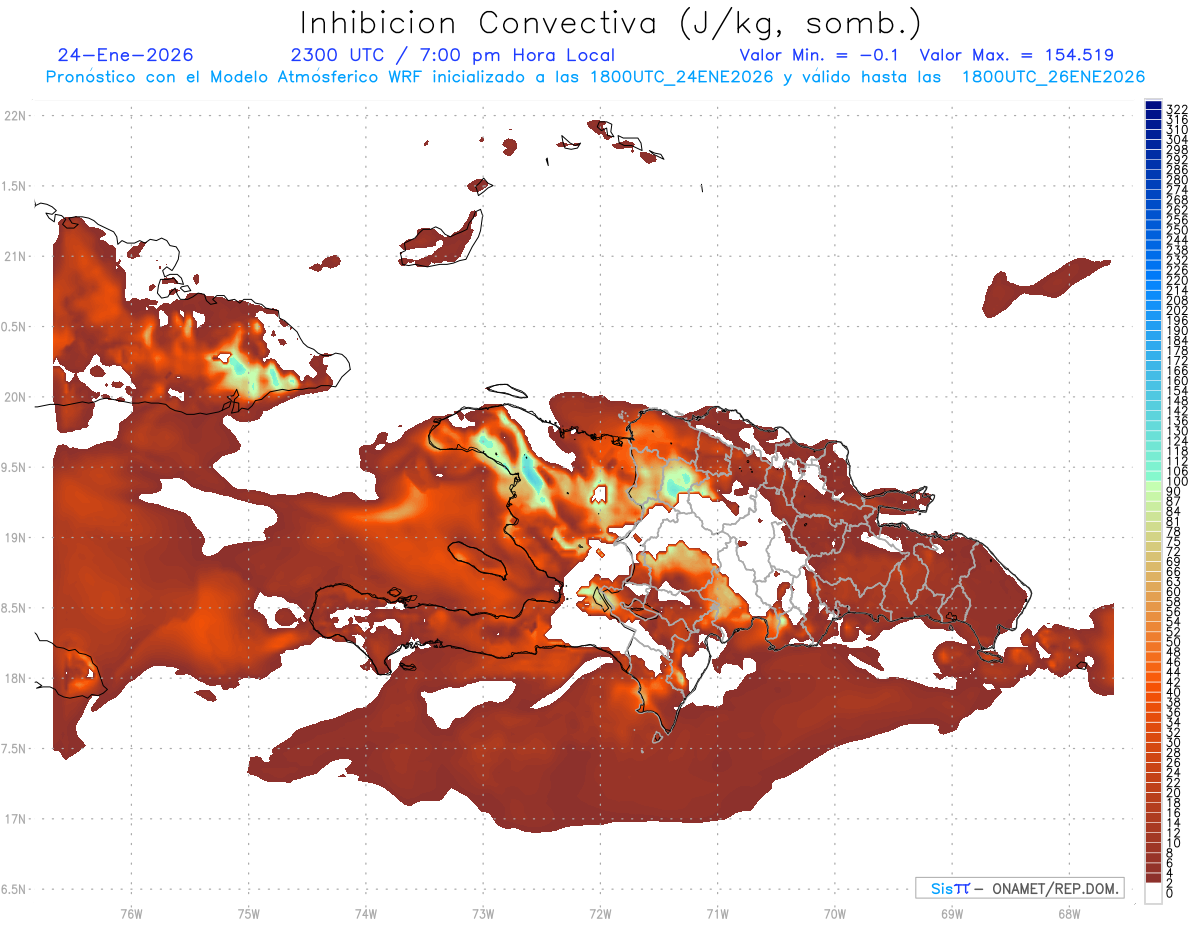Click the "0" color scale label
Screen dimensions: 1200x927
point(1170,893)
